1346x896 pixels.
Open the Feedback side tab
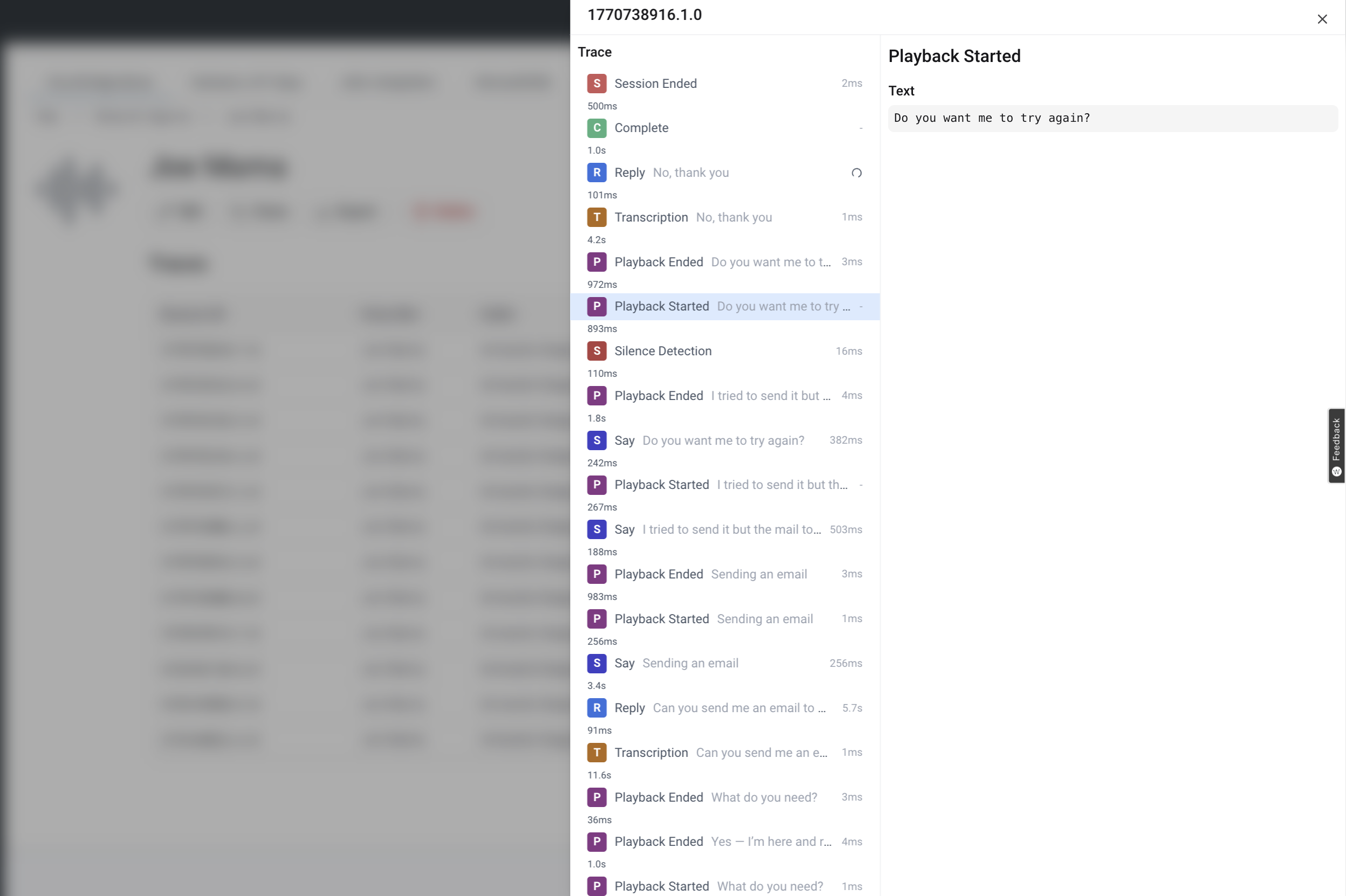[x=1336, y=446]
